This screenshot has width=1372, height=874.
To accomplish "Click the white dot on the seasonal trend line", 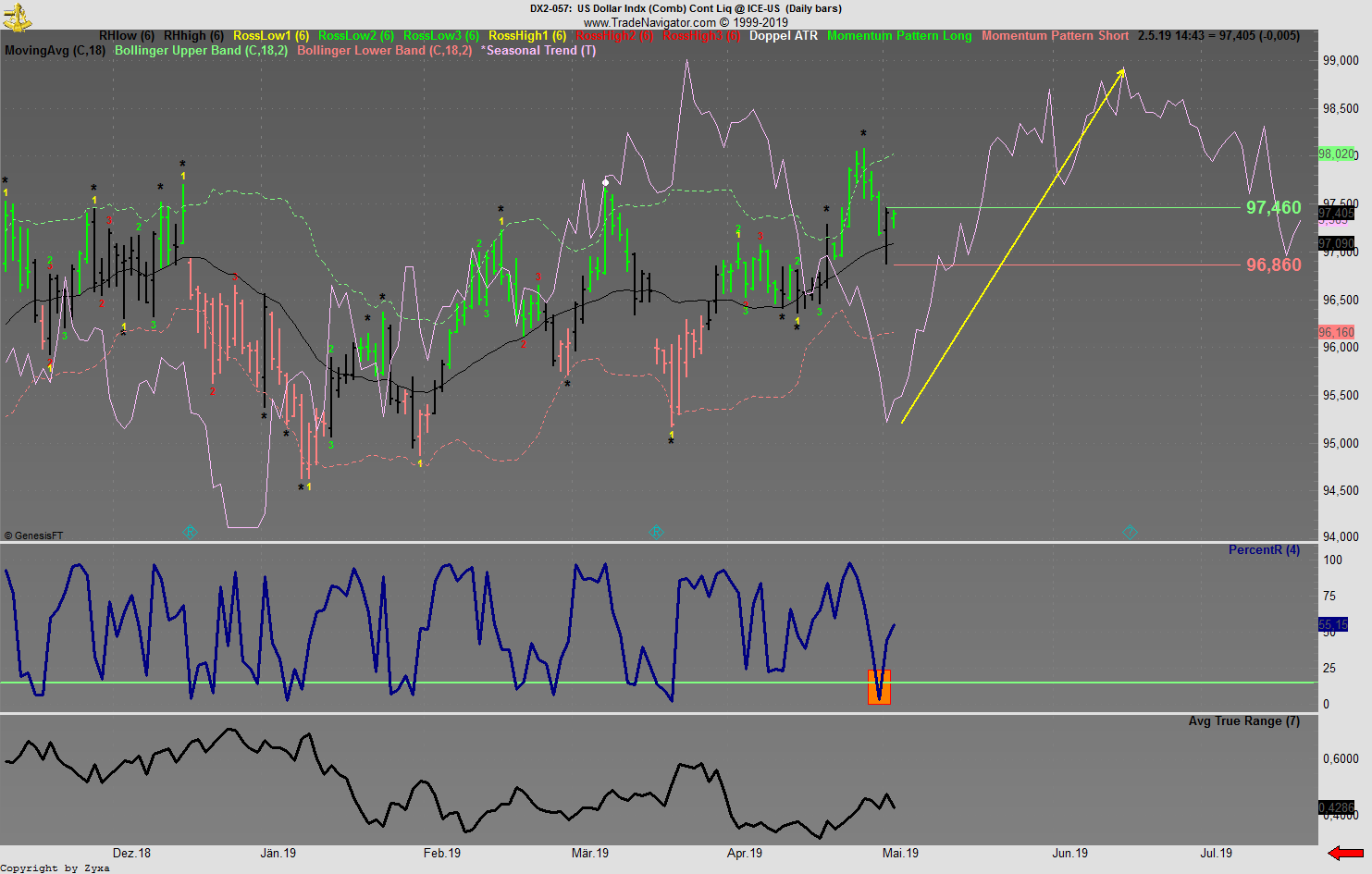I will [606, 181].
